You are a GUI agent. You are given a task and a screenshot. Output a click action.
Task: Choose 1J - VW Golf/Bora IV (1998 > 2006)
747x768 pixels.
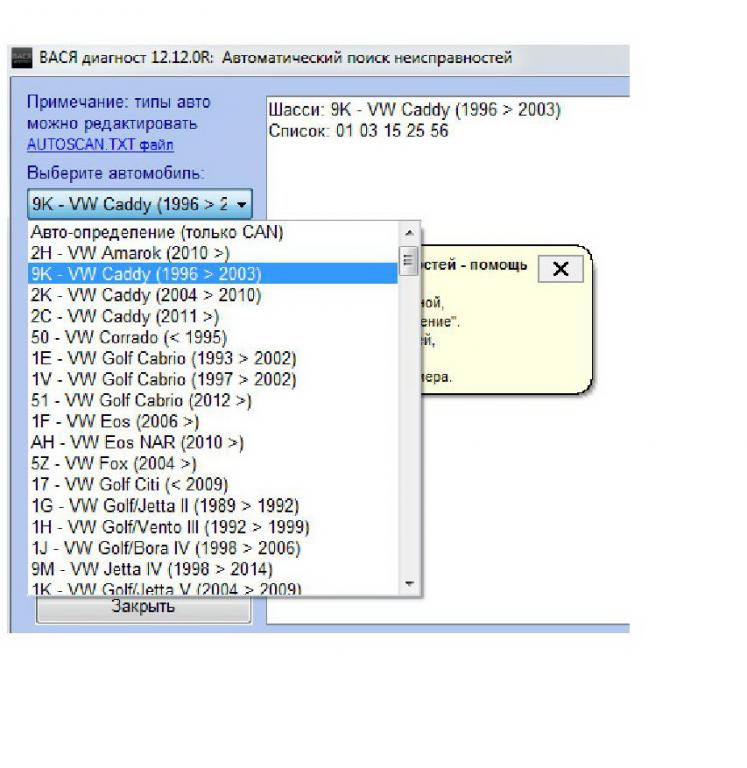coord(213,549)
